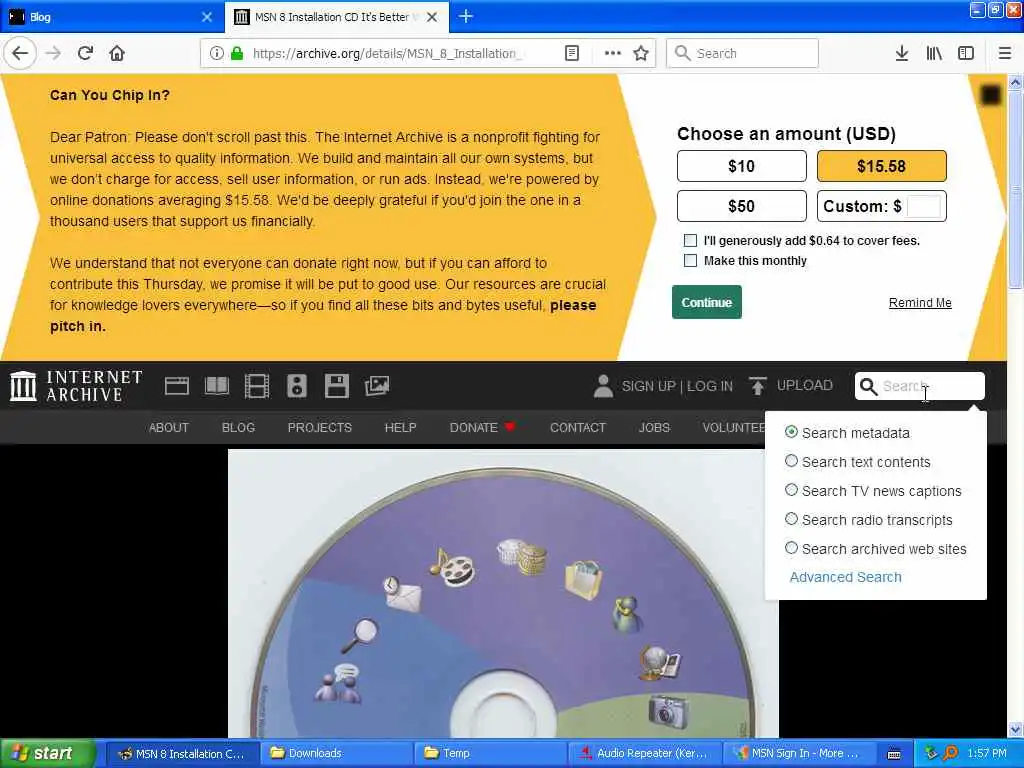Click the UPLOAD link text
Screen dimensions: 1024x768
click(x=805, y=385)
